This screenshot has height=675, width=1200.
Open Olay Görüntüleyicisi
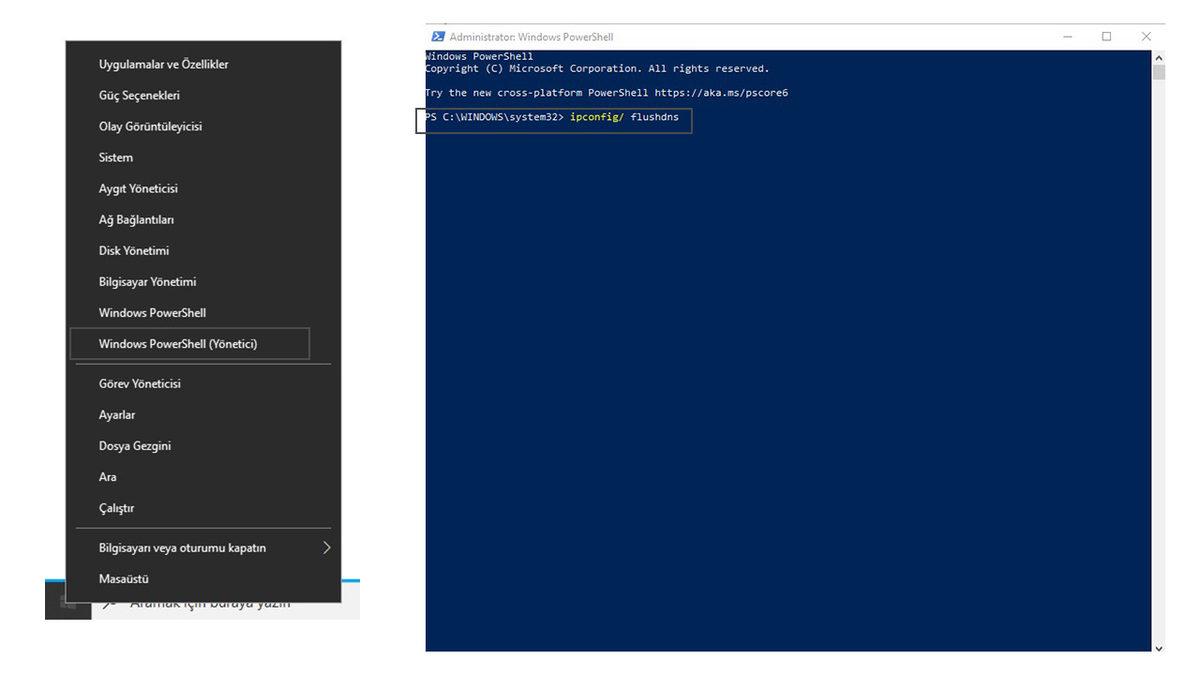[150, 127]
